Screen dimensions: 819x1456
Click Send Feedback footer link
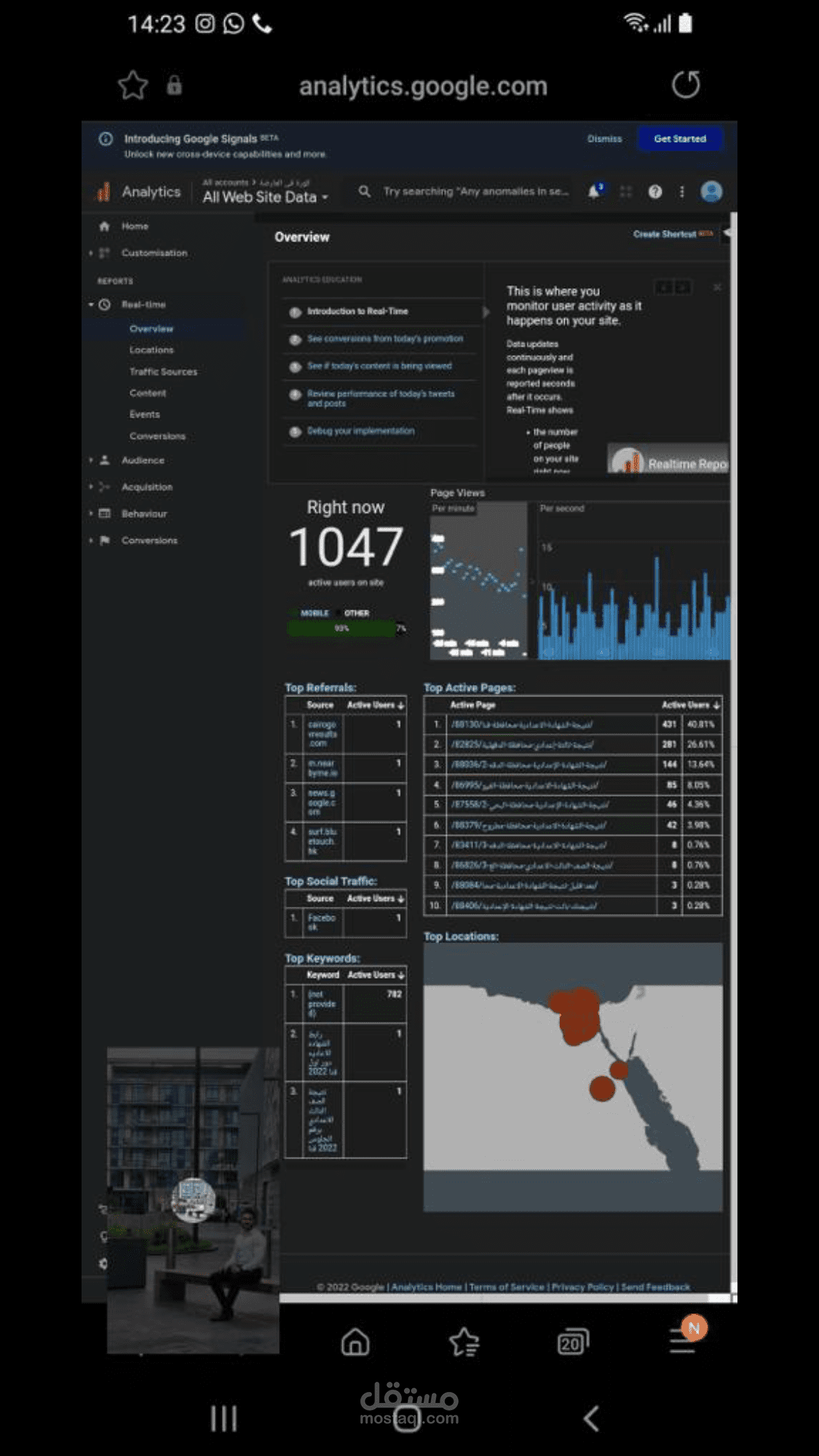click(x=655, y=1287)
